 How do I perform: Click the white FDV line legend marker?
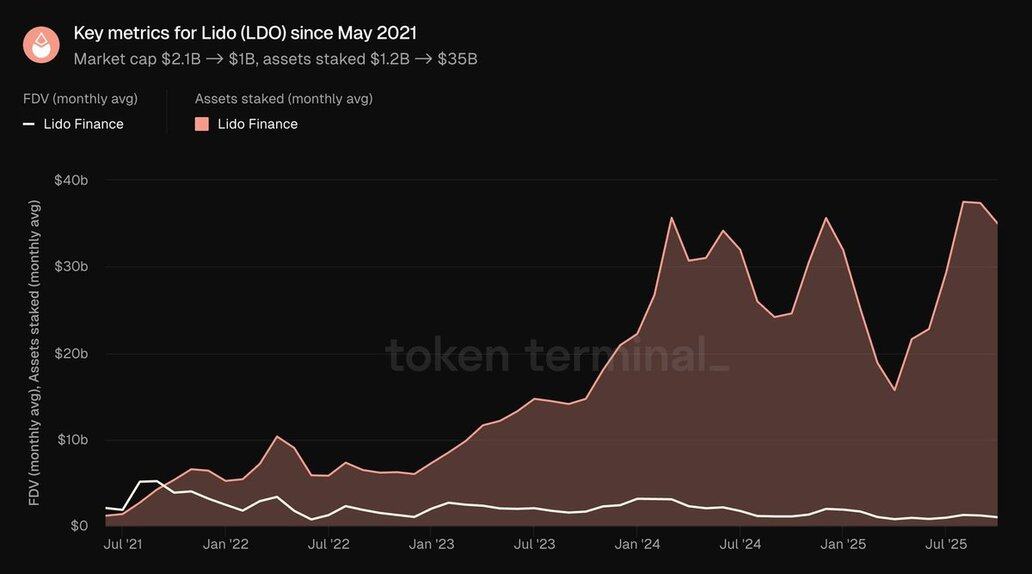pos(28,124)
